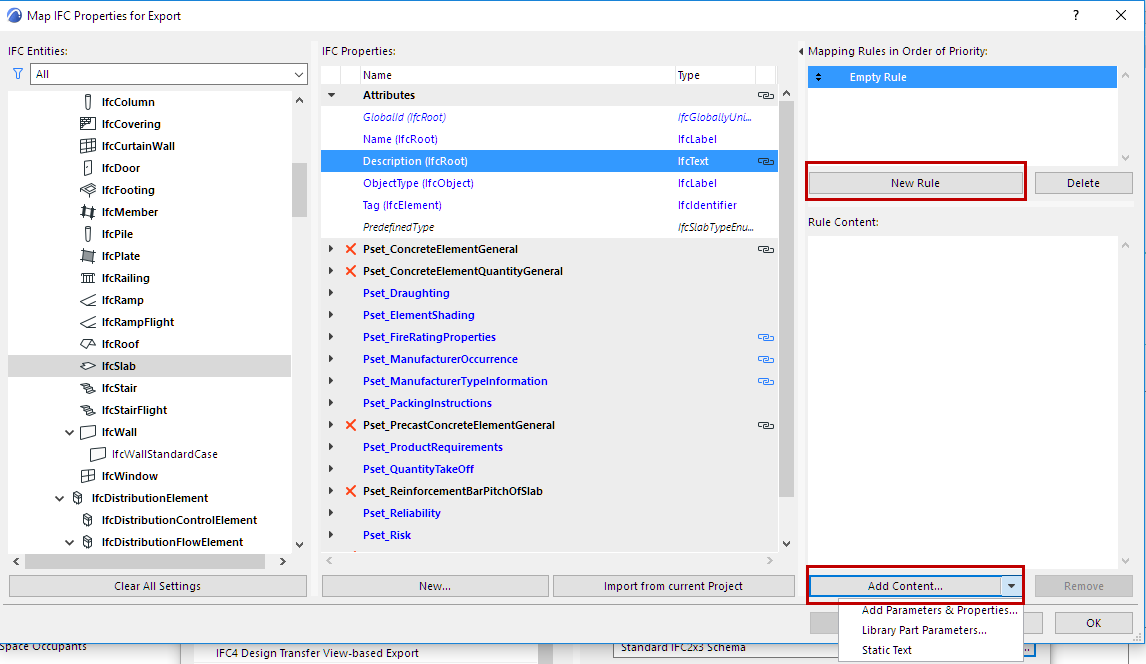Image resolution: width=1146 pixels, height=664 pixels.
Task: Click the Type column header
Action: (714, 75)
